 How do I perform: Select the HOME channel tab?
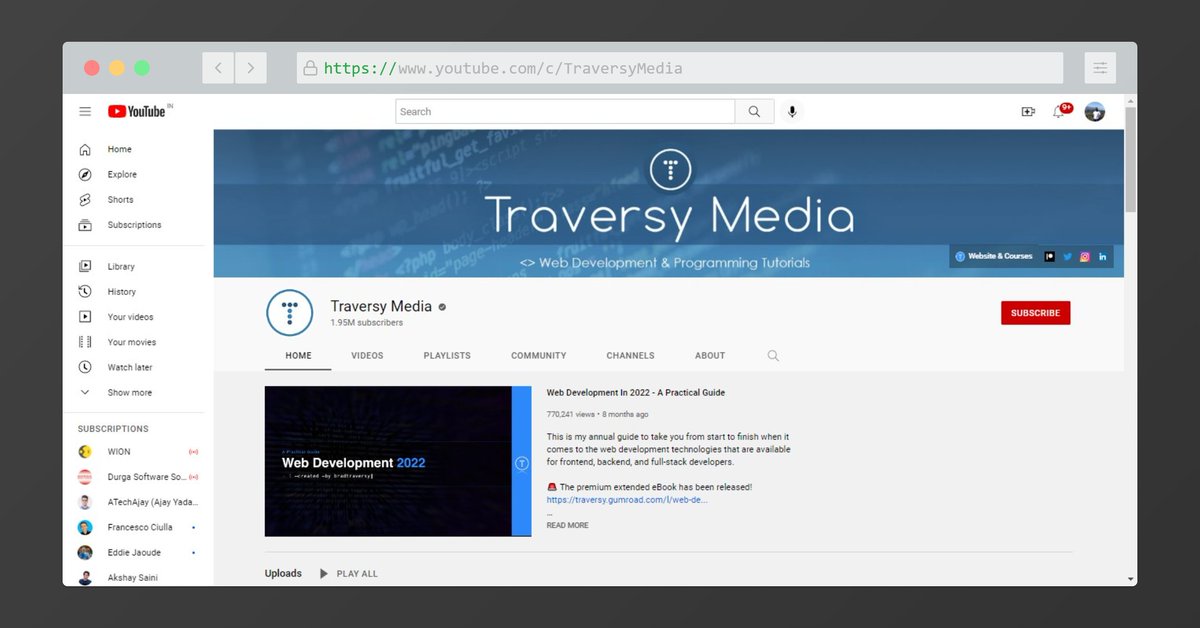[298, 356]
